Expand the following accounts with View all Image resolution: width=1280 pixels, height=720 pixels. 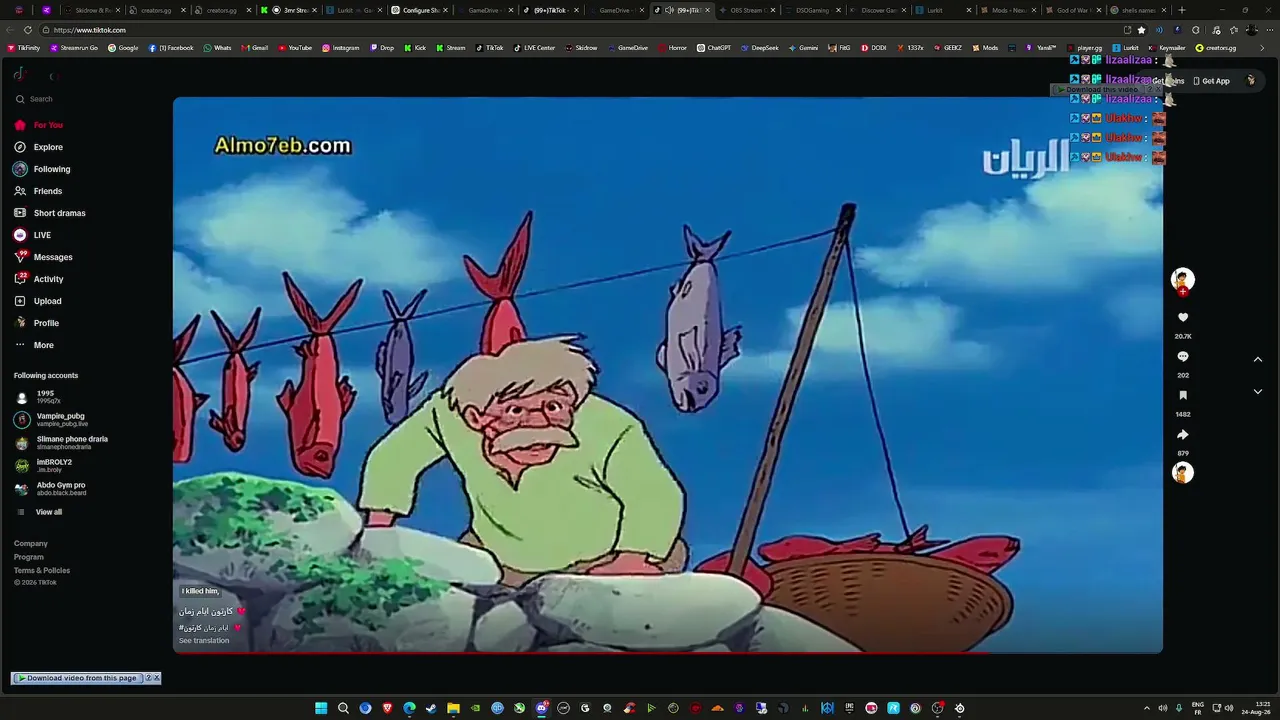pyautogui.click(x=38, y=512)
